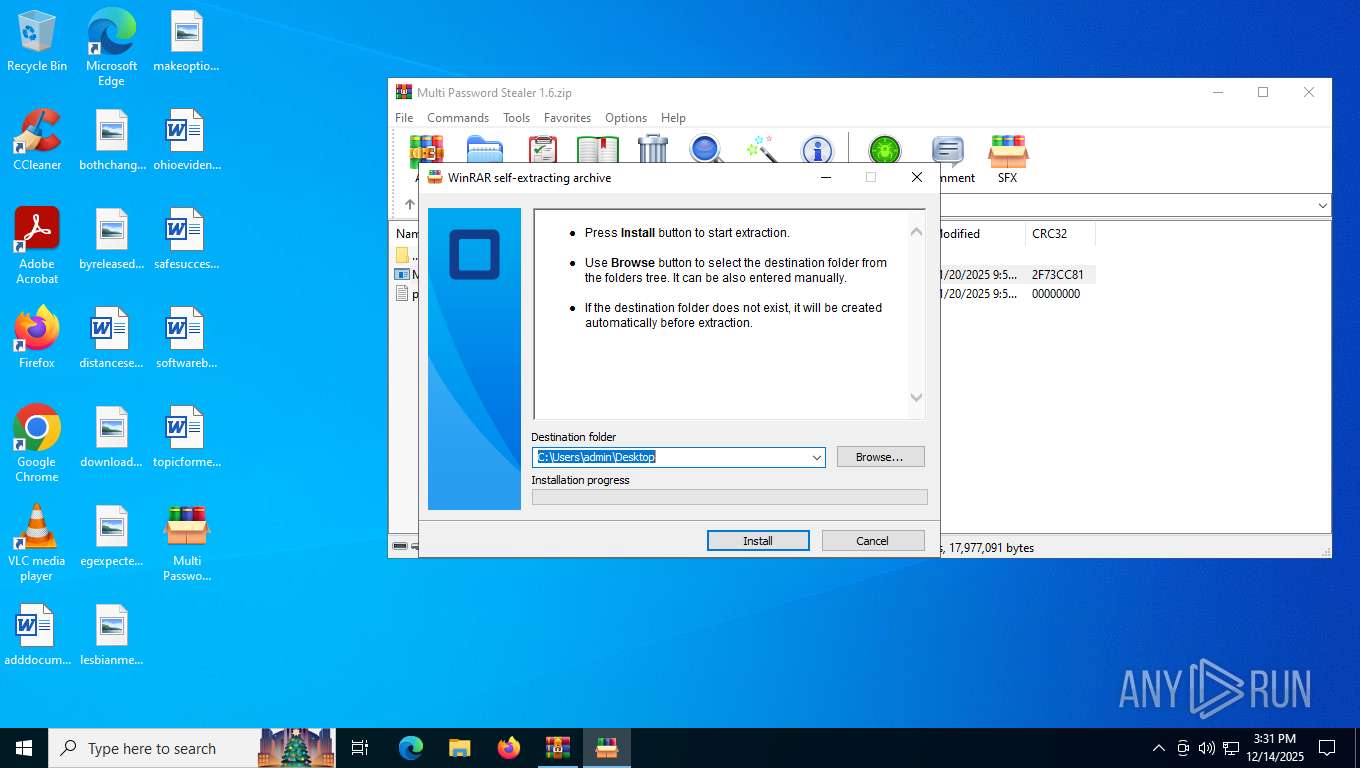
Task: Click the self-extracting archive taskbar icon
Action: click(607, 747)
